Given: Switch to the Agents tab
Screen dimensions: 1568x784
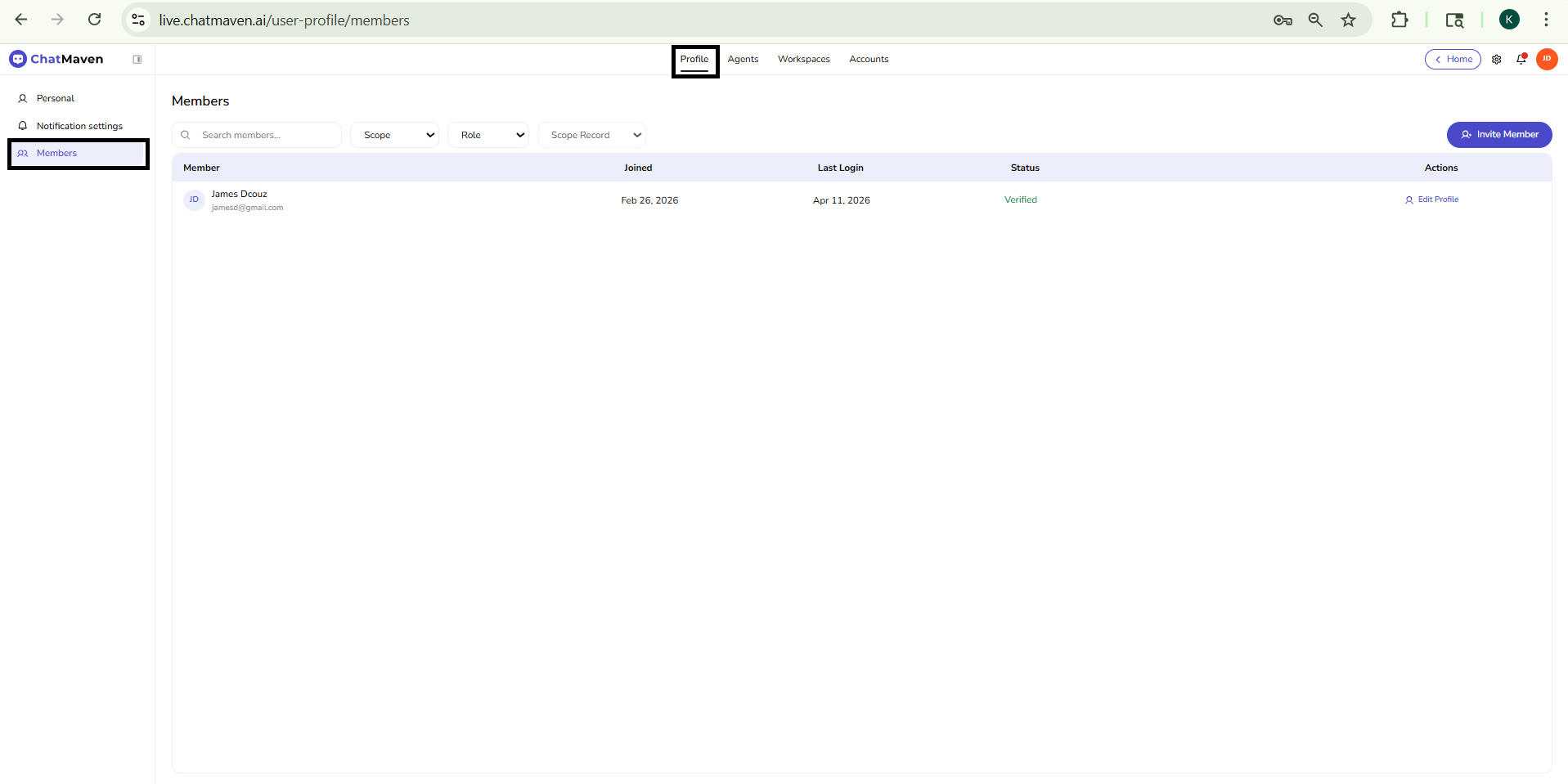Looking at the screenshot, I should coord(743,60).
